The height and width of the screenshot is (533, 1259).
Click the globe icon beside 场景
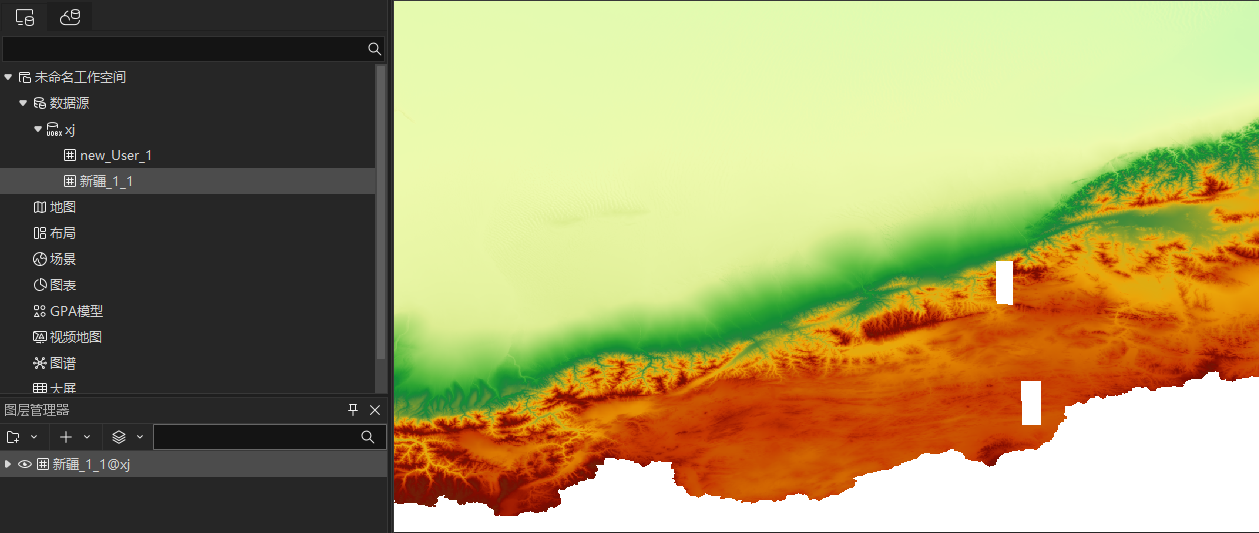pos(40,259)
